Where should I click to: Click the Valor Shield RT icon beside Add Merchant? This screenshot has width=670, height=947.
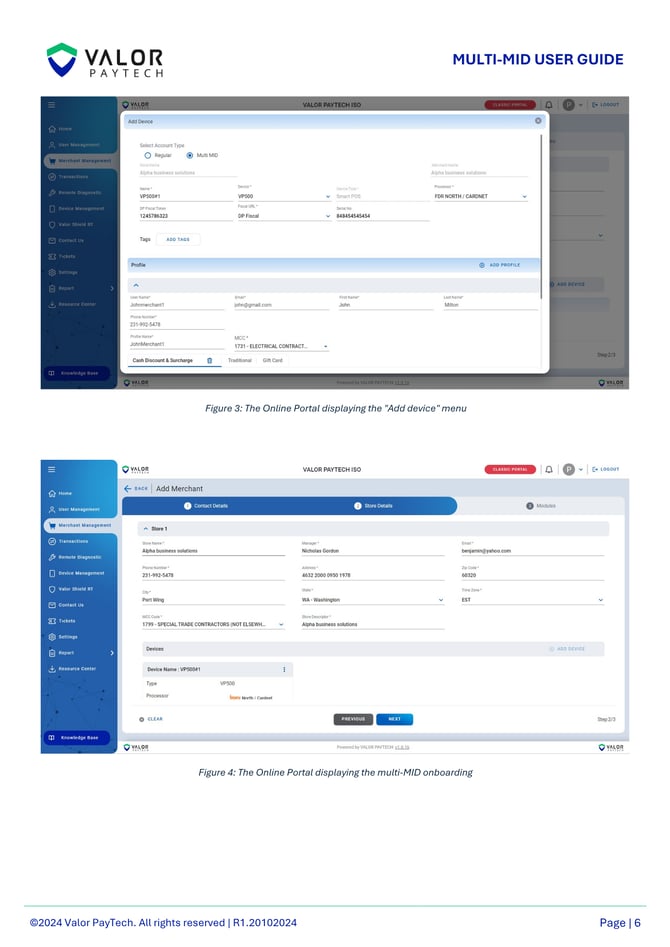51,589
